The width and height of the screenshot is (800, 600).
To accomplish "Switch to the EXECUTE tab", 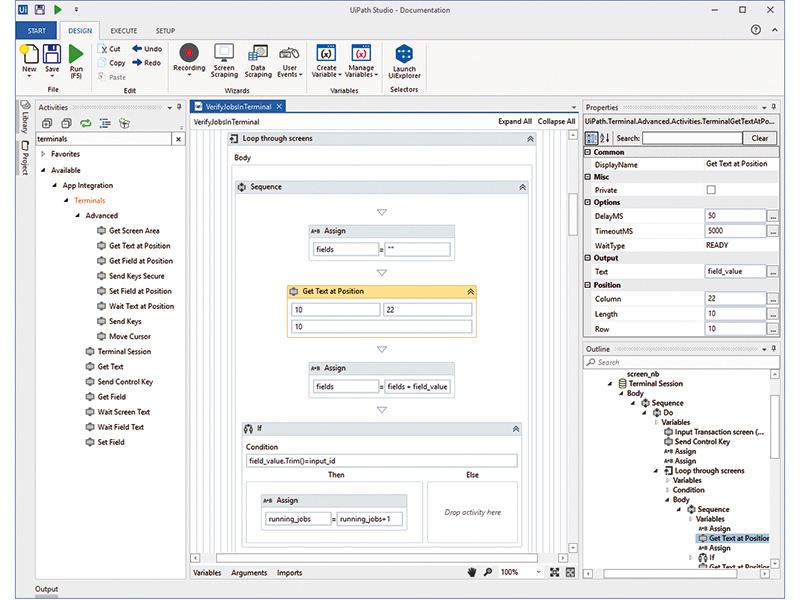I will (x=124, y=31).
